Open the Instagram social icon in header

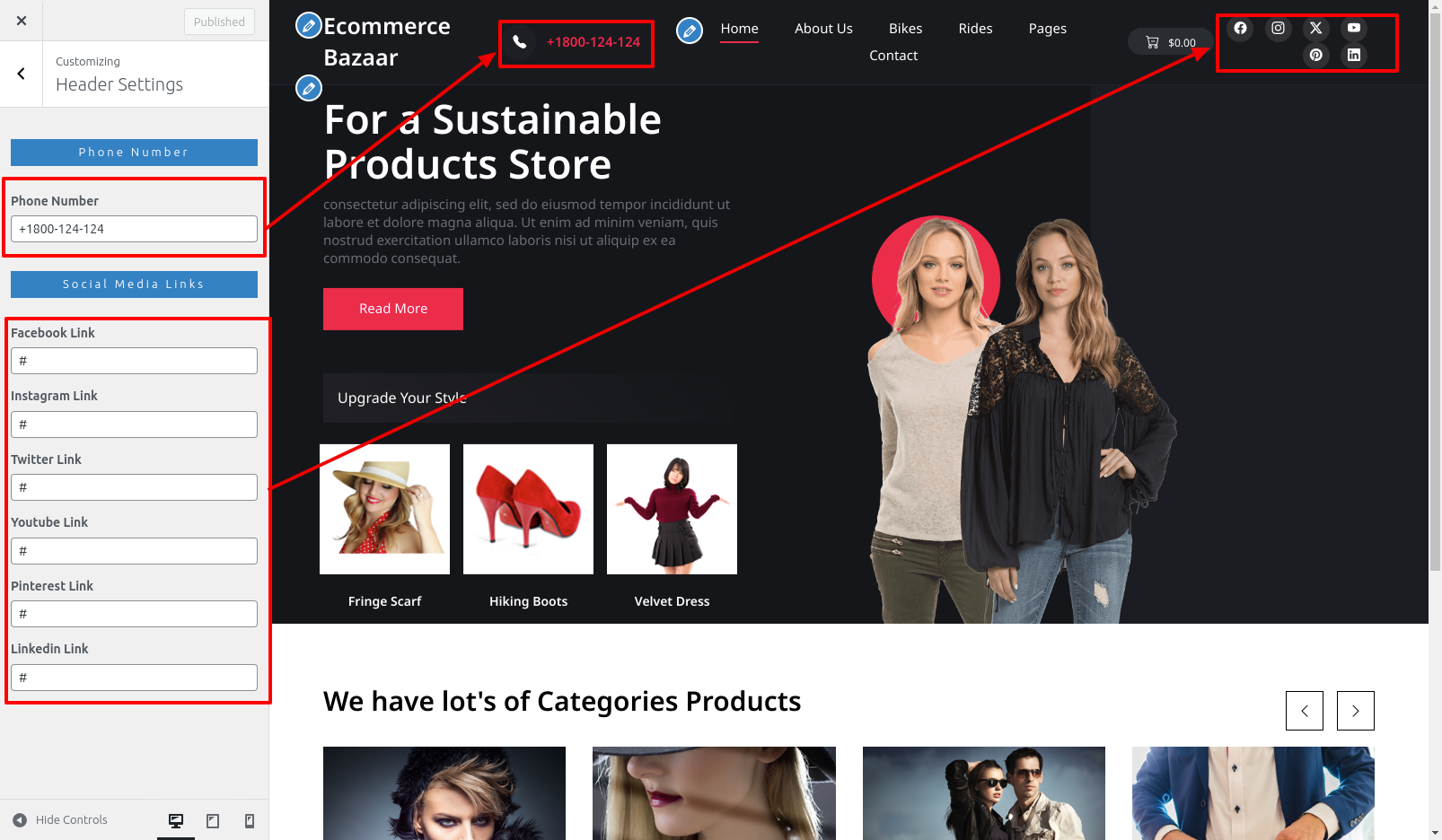pos(1278,28)
